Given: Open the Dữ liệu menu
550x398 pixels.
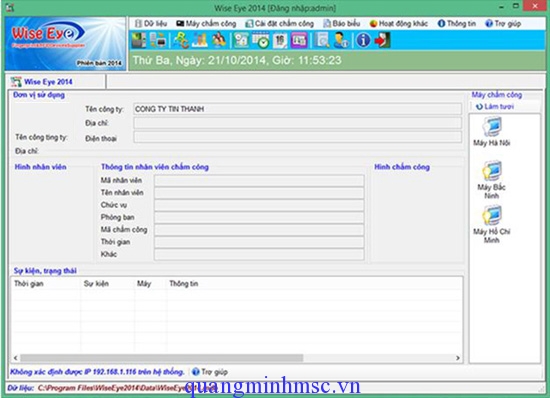Looking at the screenshot, I should 151,23.
